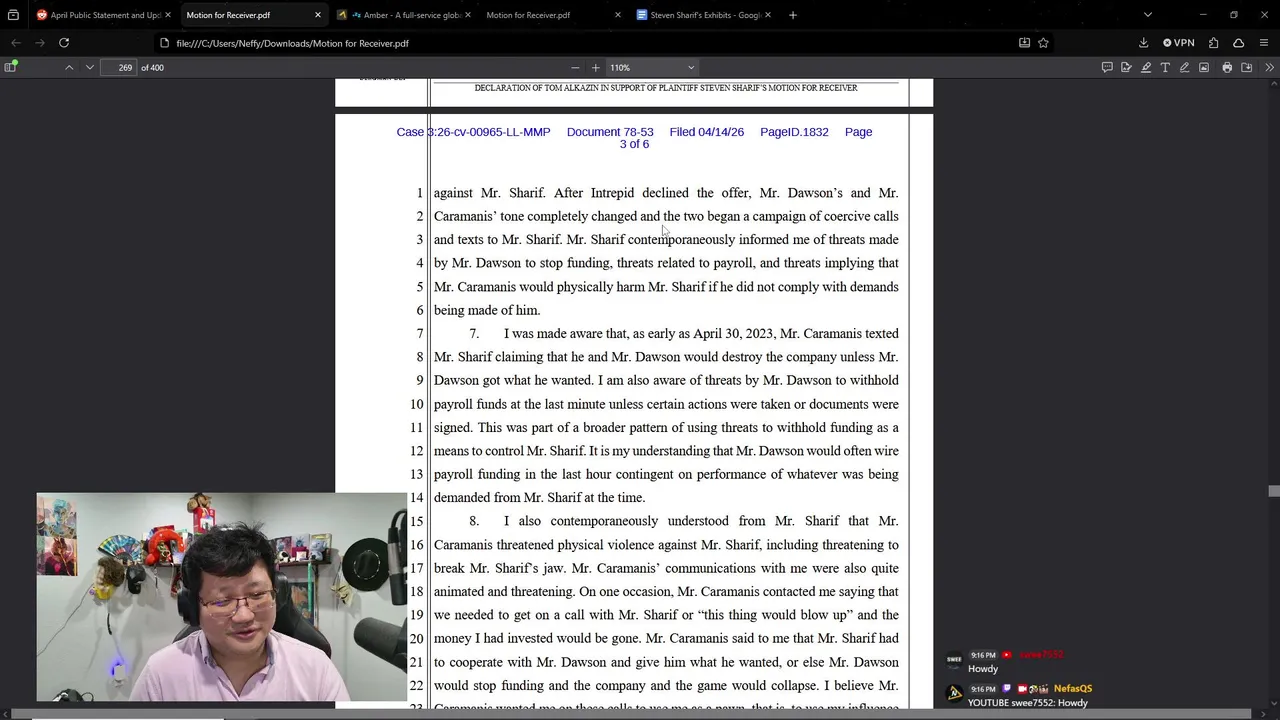Image resolution: width=1280 pixels, height=720 pixels.
Task: Open a new tab with plus button
Action: click(x=792, y=15)
